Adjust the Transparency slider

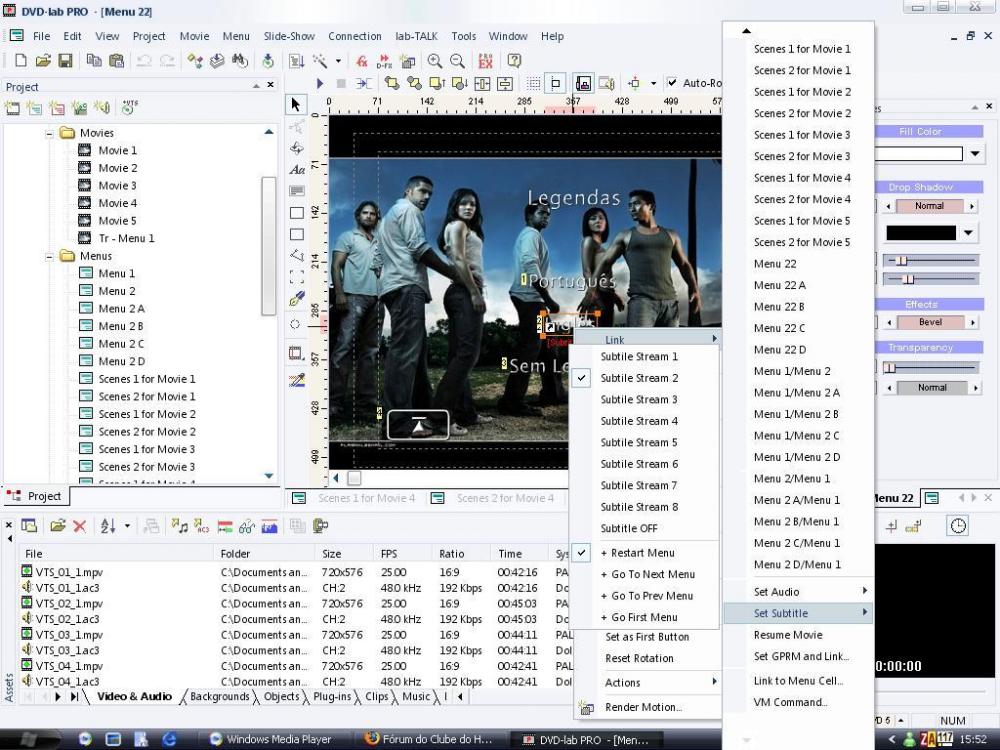coord(890,367)
